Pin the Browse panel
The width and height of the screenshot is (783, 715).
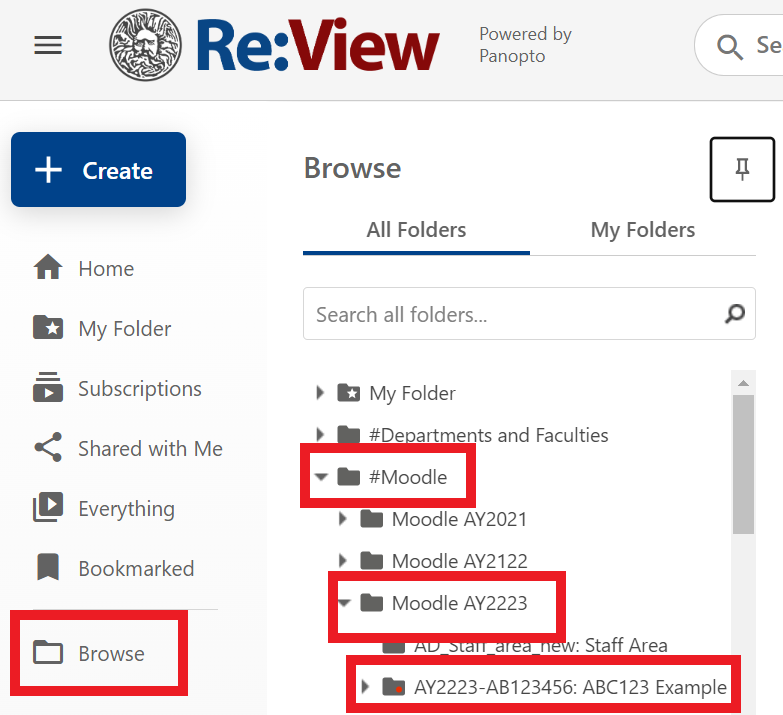(742, 169)
